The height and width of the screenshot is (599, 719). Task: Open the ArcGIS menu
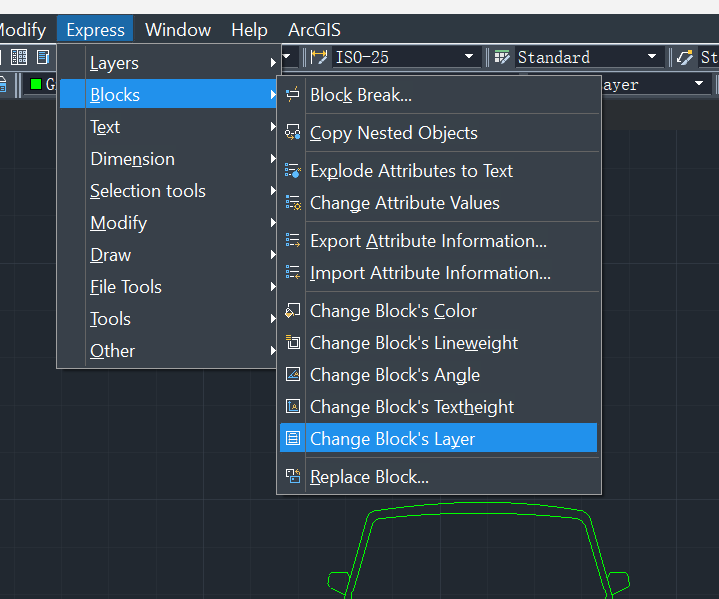tap(314, 30)
